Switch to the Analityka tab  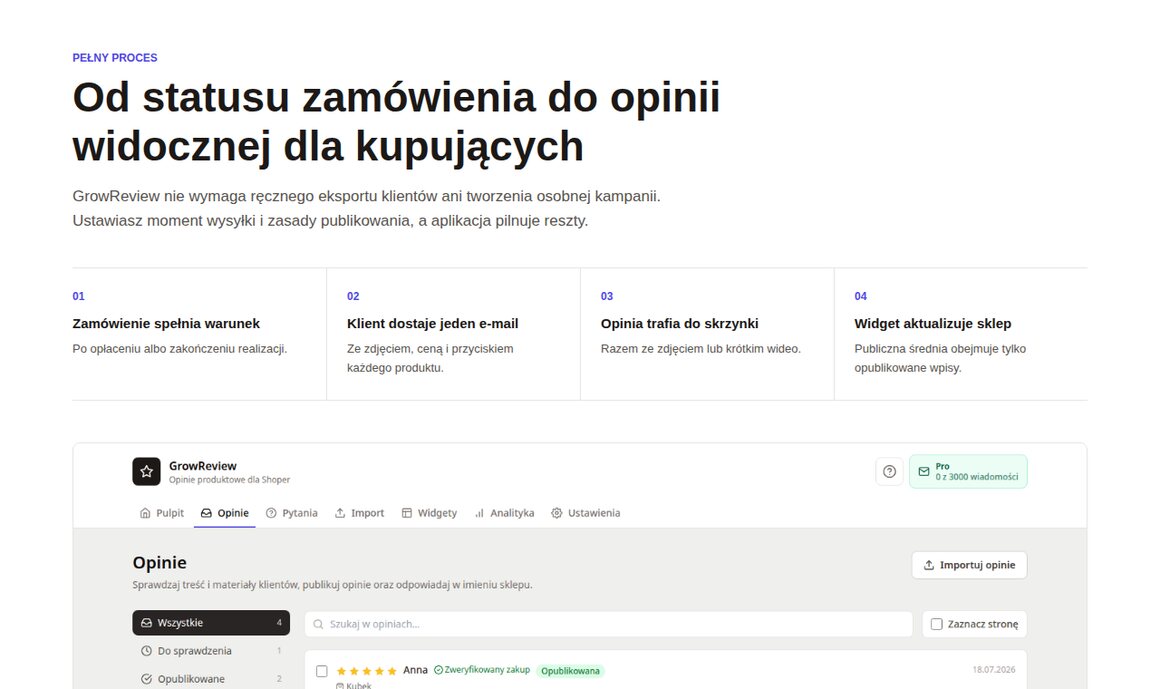coord(504,513)
